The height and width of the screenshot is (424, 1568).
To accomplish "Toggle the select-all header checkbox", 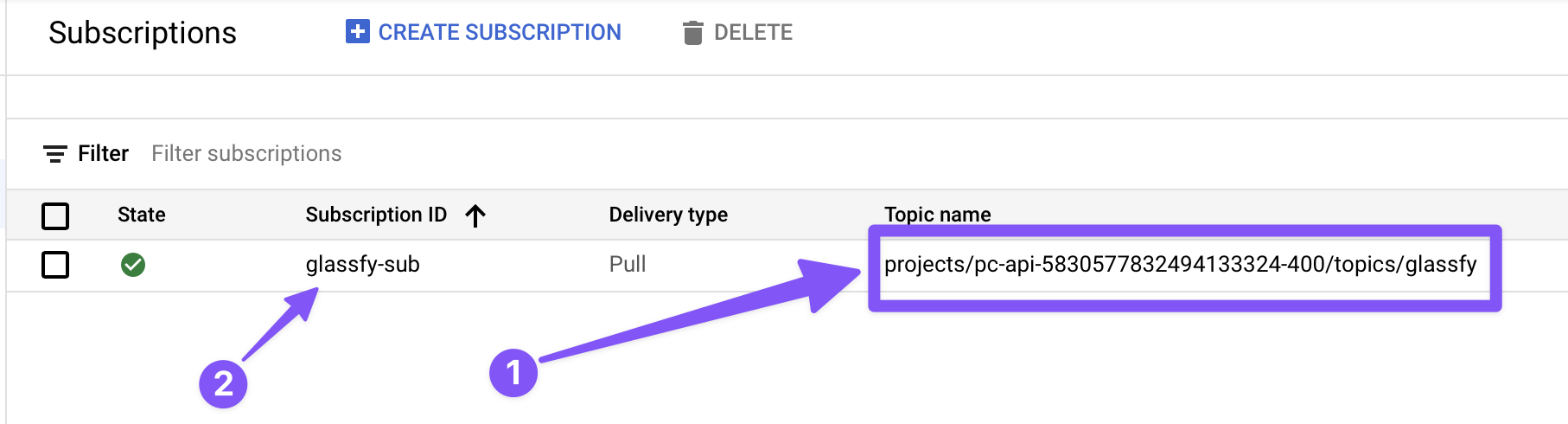I will [55, 215].
